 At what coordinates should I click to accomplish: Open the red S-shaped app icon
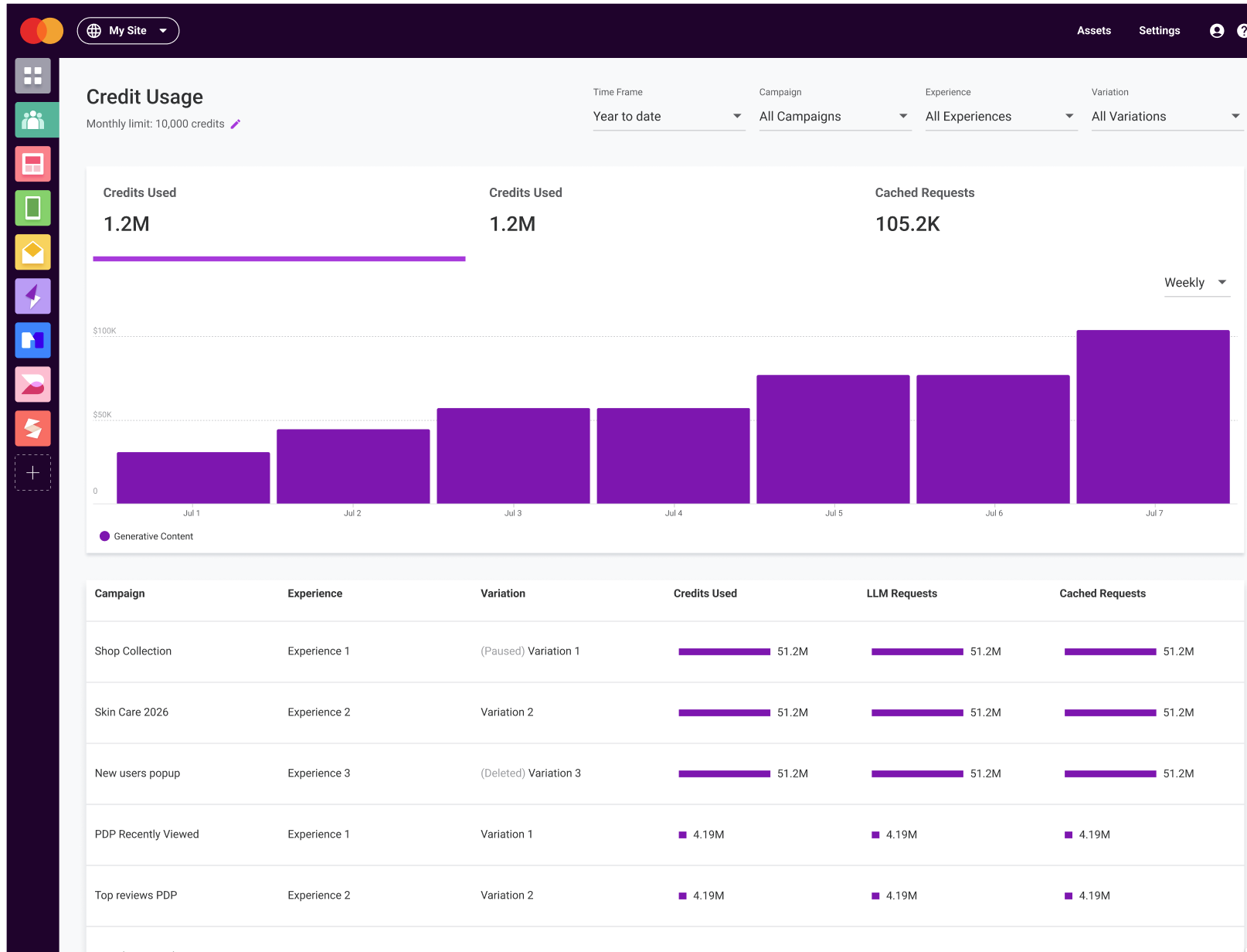tap(32, 428)
